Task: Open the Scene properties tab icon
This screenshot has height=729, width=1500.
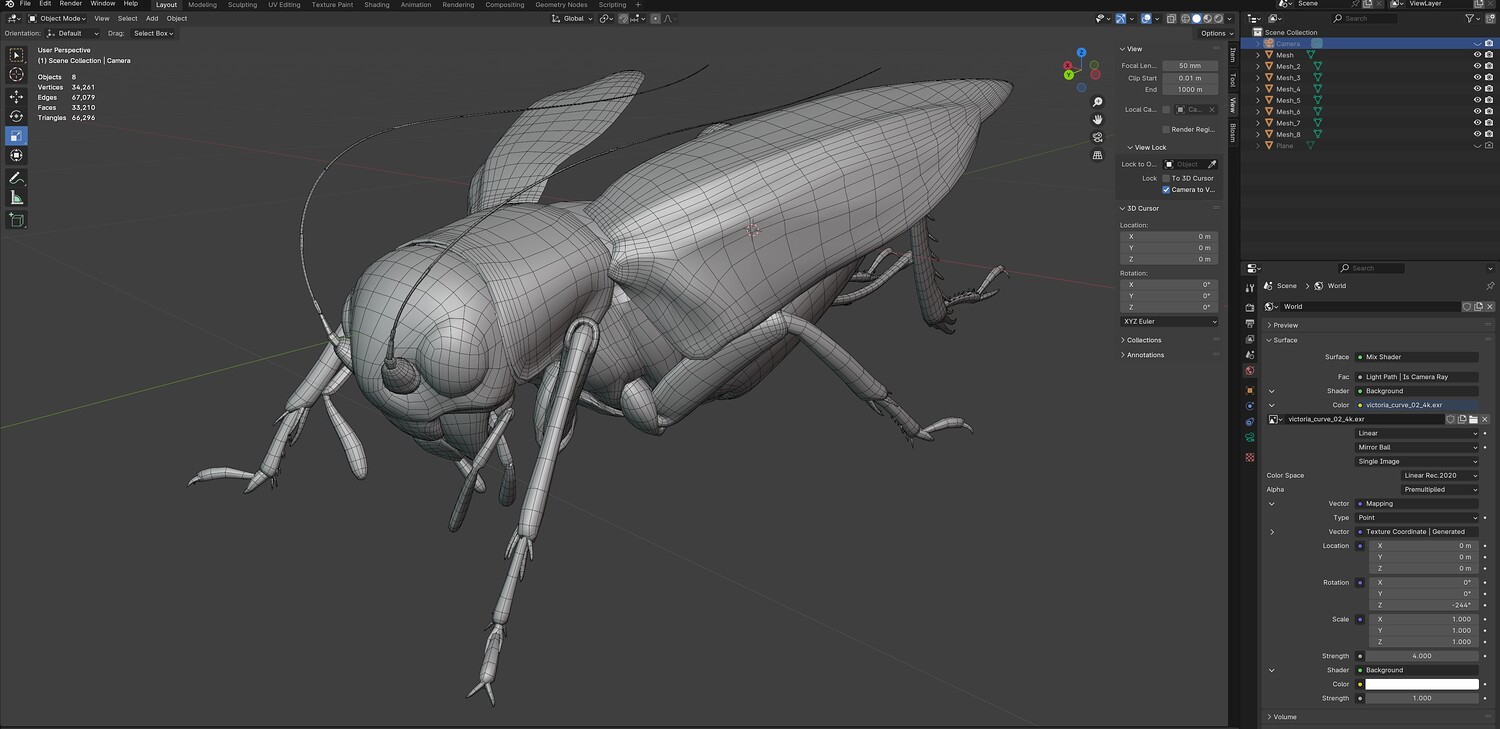Action: tap(1249, 355)
